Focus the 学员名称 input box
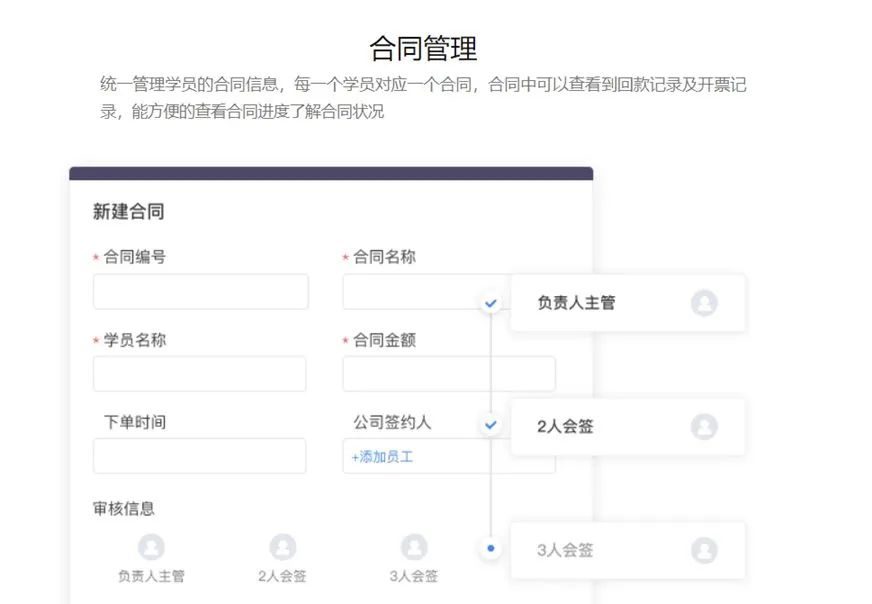Viewport: 872px width, 604px height. 200,374
